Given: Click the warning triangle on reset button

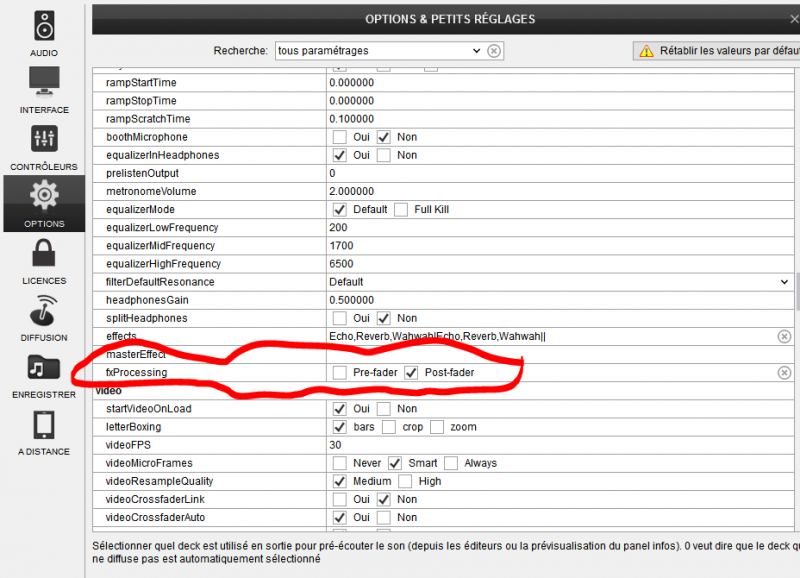Looking at the screenshot, I should (x=646, y=51).
